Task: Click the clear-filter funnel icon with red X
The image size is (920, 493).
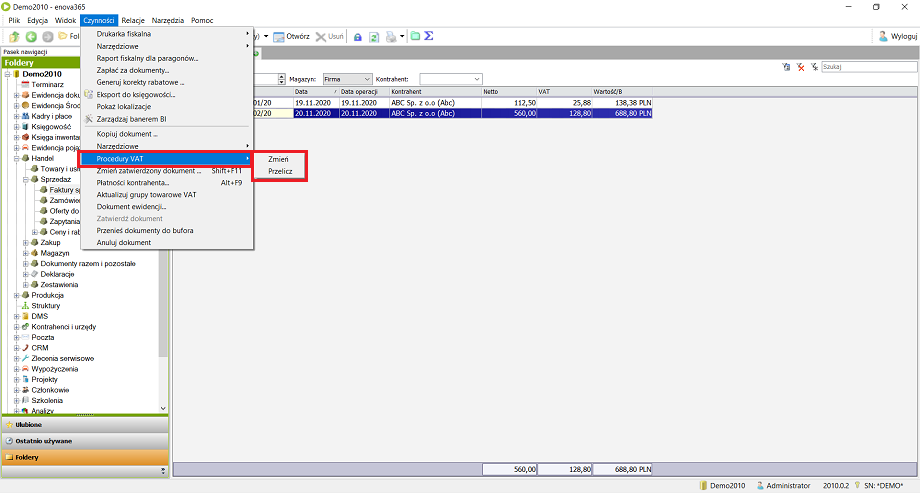Action: (x=800, y=67)
